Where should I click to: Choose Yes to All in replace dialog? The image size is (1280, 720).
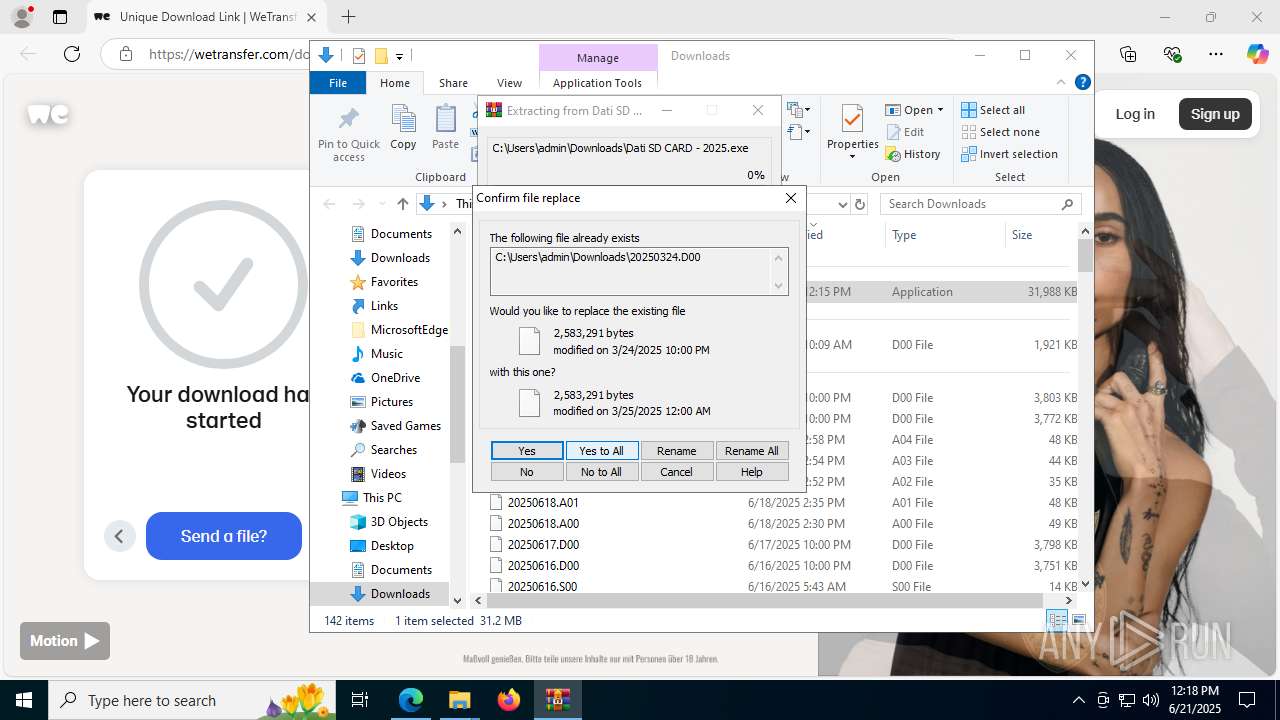pyautogui.click(x=601, y=451)
